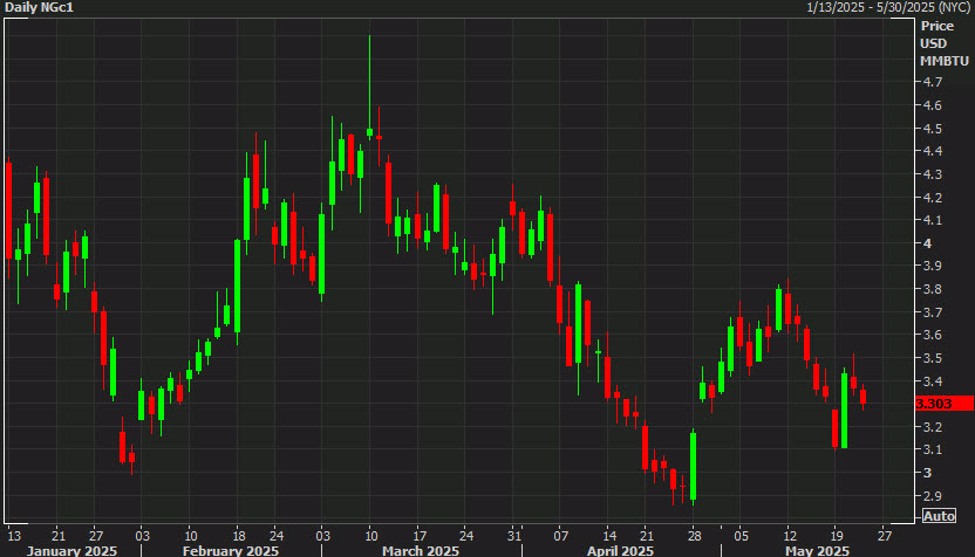Viewport: 975px width, 557px height.
Task: Click the red 3.303 current price tag
Action: [941, 403]
